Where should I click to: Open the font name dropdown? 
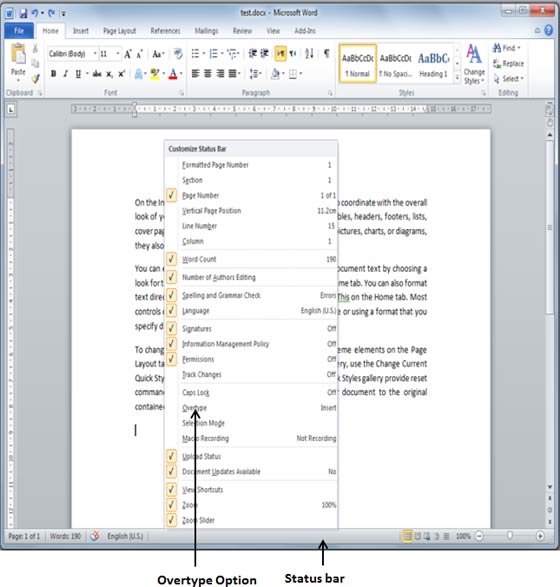tap(95, 54)
